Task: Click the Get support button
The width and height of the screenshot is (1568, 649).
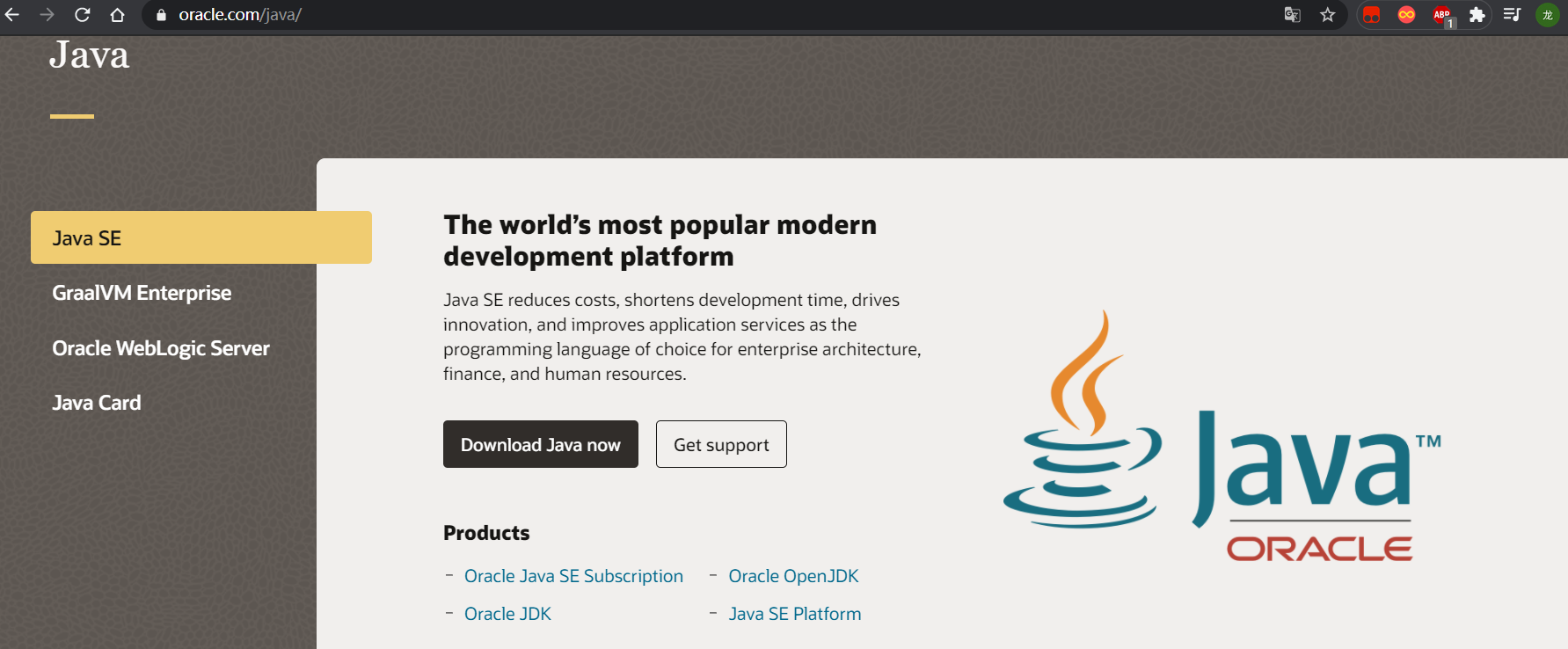Action: [x=721, y=444]
